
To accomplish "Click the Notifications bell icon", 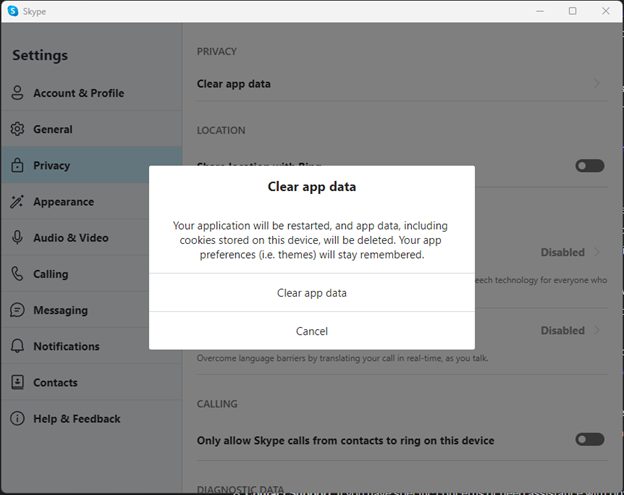I will click(17, 346).
